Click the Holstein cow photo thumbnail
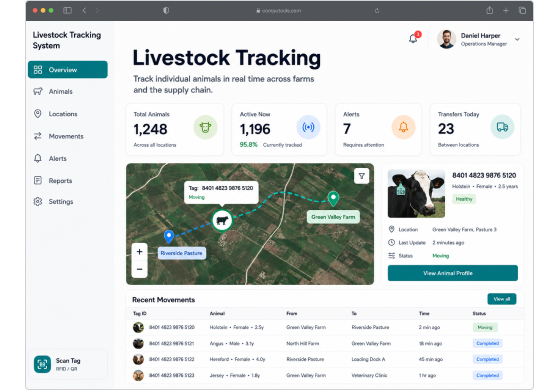Image resolution: width=560 pixels, height=390 pixels. [416, 194]
